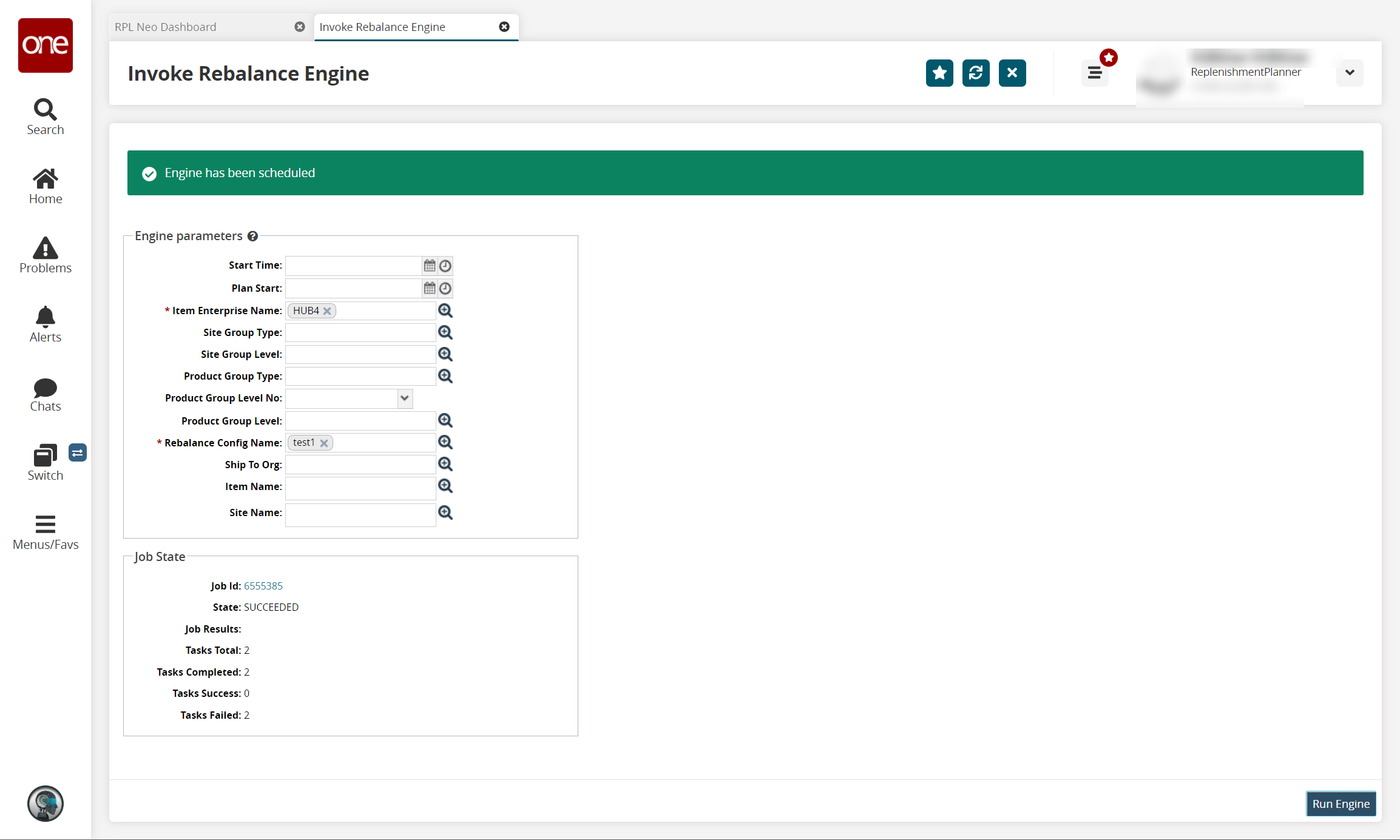Image resolution: width=1400 pixels, height=840 pixels.
Task: Click Job Id link 6555385
Action: pyautogui.click(x=263, y=585)
